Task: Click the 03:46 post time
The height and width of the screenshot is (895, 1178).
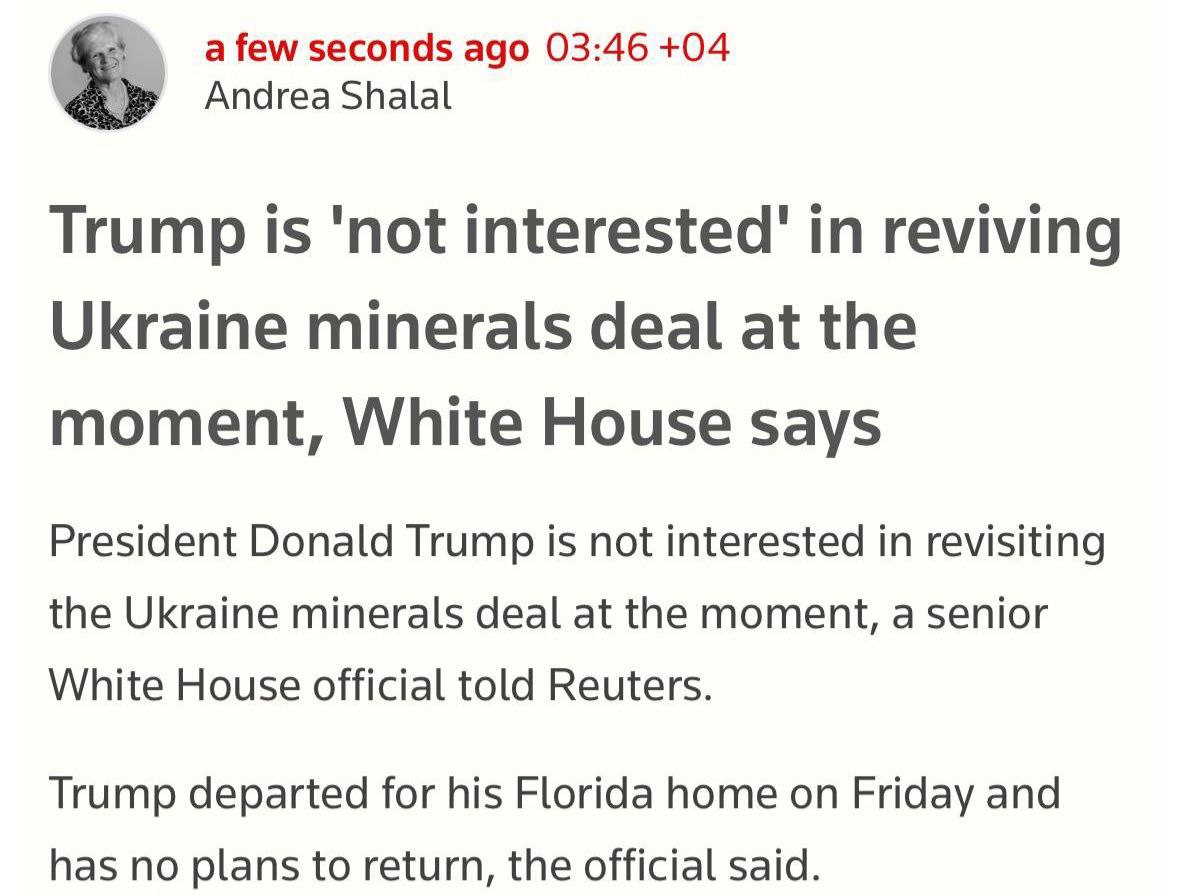Action: 597,48
